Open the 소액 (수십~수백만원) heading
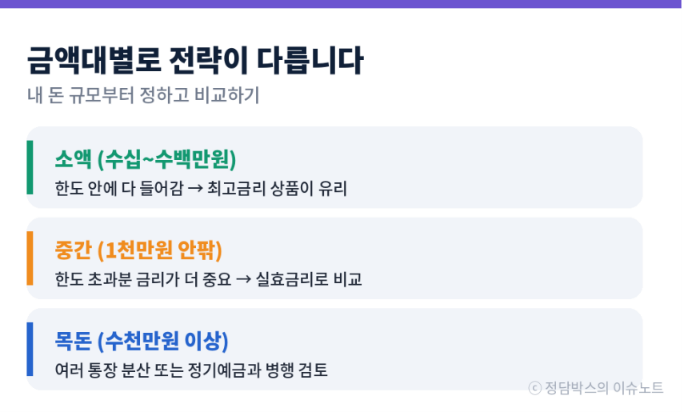682x412 pixels. [145, 159]
